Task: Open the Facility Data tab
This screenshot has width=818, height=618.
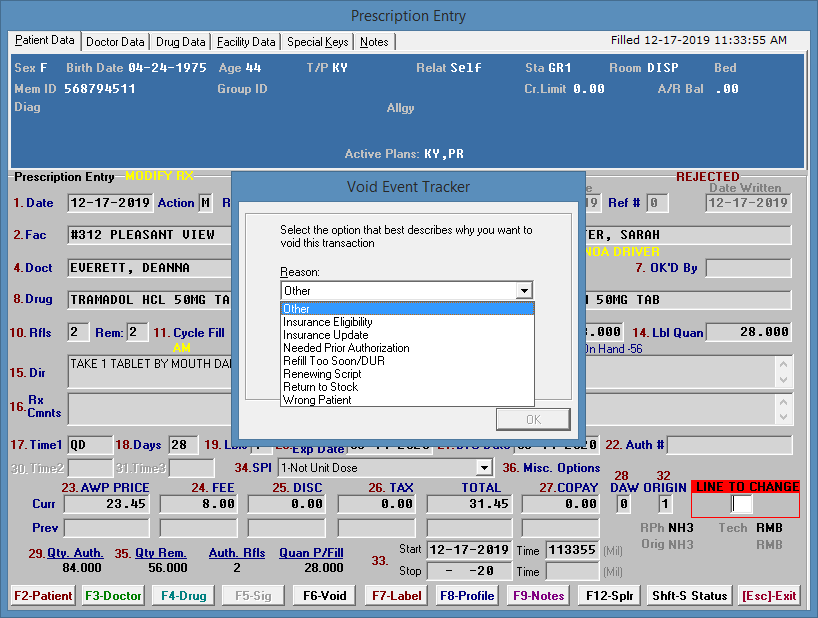Action: 246,42
